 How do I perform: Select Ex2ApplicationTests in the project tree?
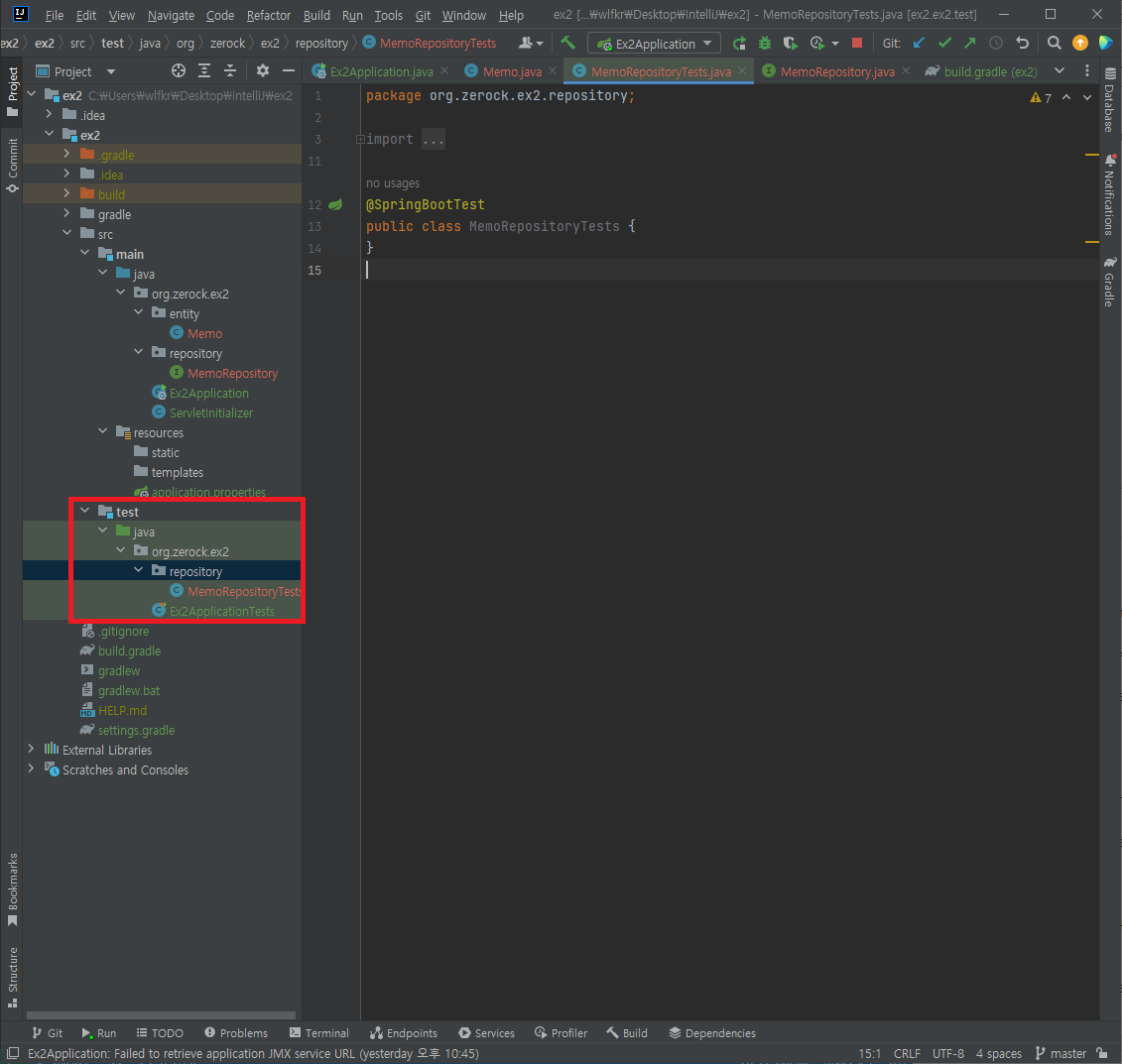pos(222,612)
